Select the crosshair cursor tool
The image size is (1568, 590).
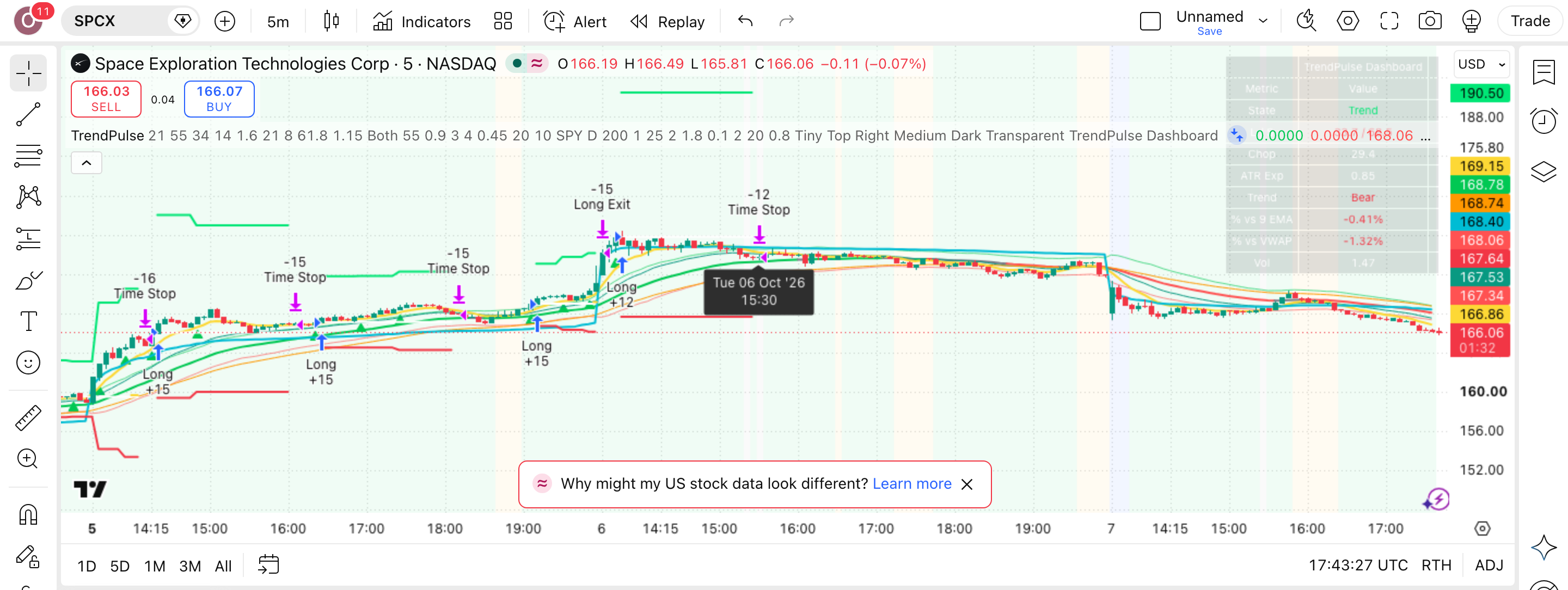[28, 73]
